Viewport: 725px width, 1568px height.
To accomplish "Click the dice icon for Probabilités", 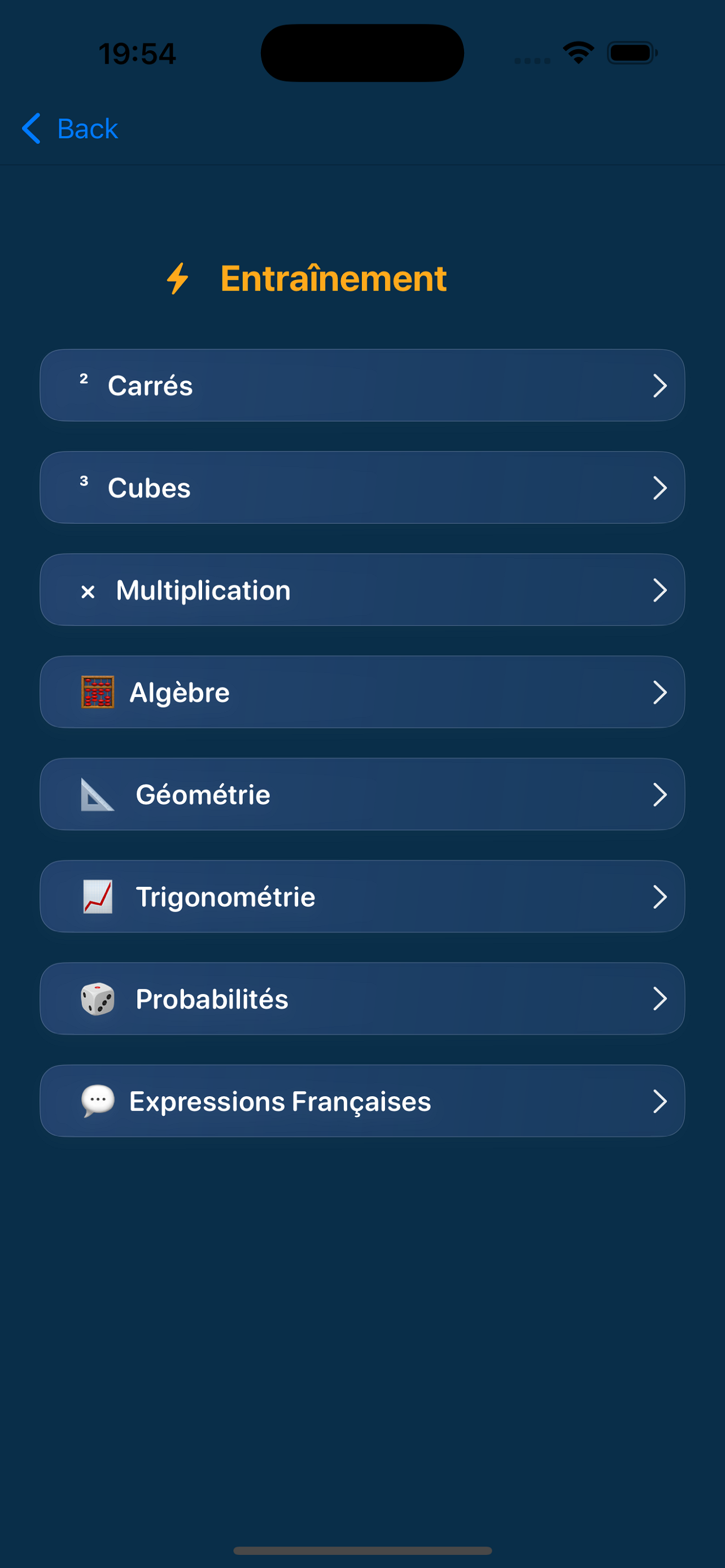I will point(97,999).
